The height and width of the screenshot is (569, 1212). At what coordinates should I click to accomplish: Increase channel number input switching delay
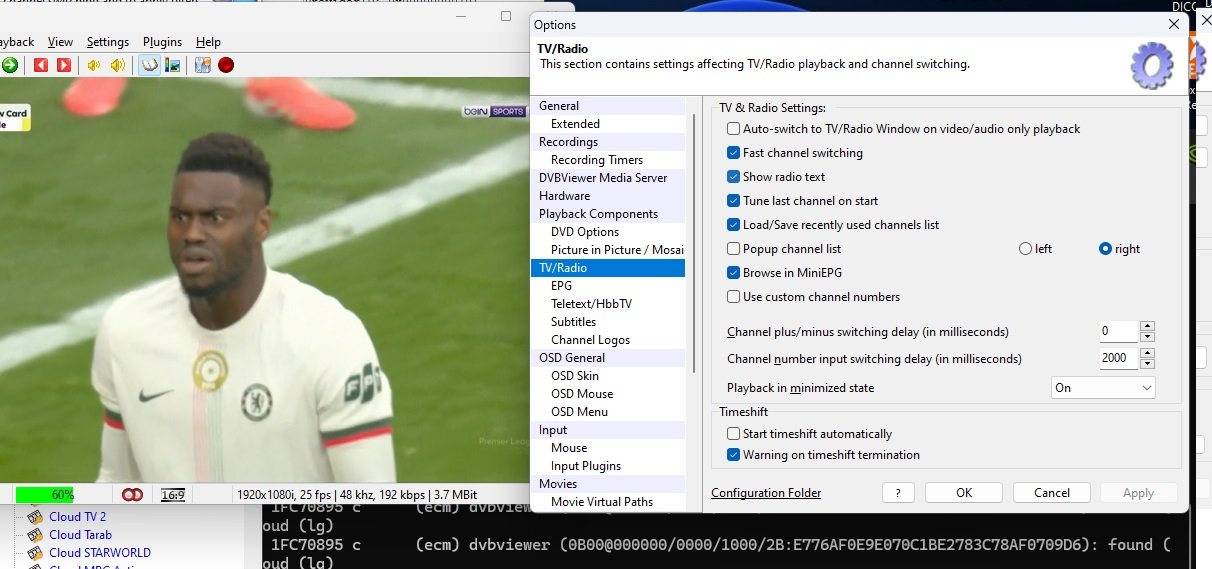(x=1147, y=353)
